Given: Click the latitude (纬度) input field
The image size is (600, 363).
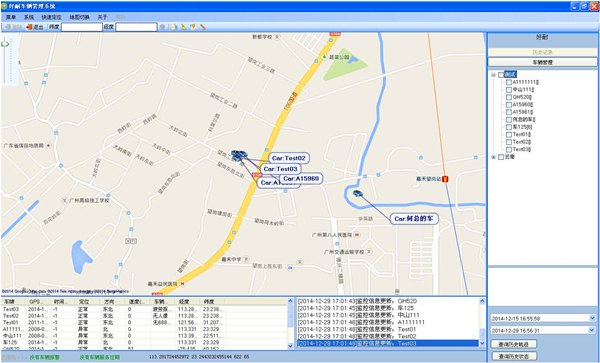Looking at the screenshot, I should coord(82,27).
